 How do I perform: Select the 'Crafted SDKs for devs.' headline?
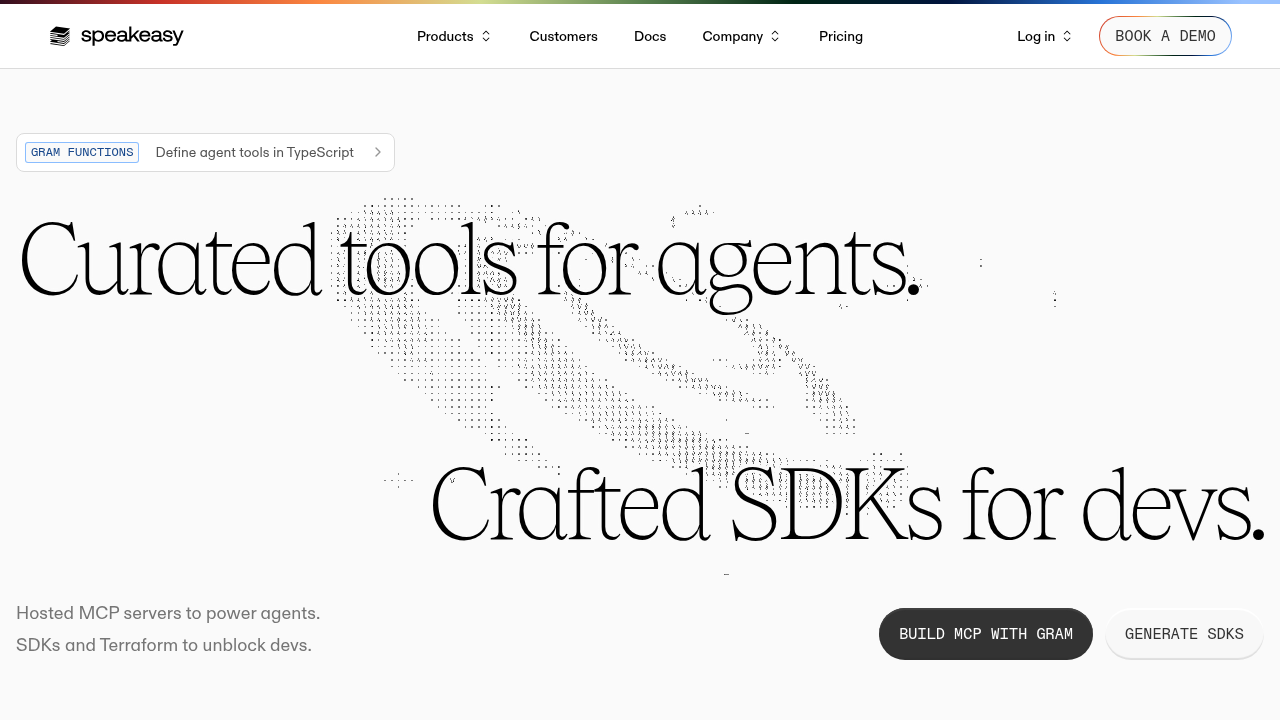[x=848, y=503]
